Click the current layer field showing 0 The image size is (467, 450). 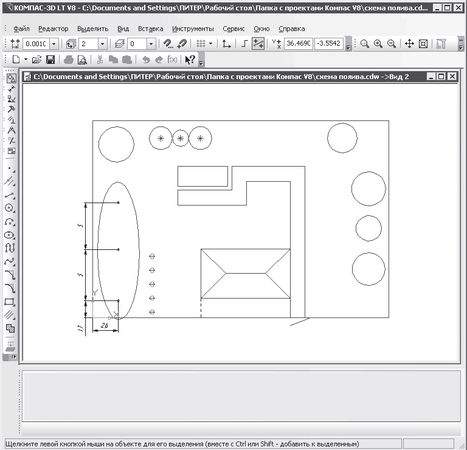pos(137,44)
